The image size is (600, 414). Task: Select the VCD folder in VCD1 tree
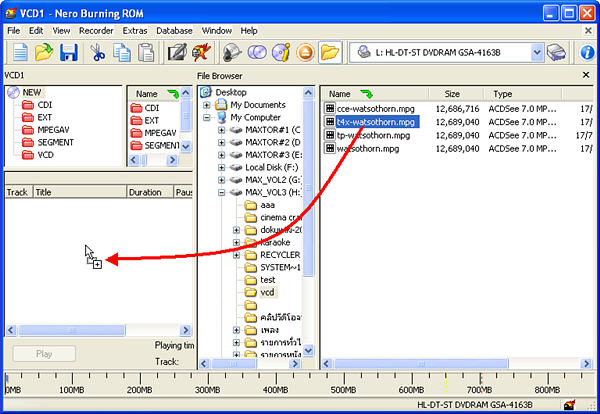(x=45, y=155)
